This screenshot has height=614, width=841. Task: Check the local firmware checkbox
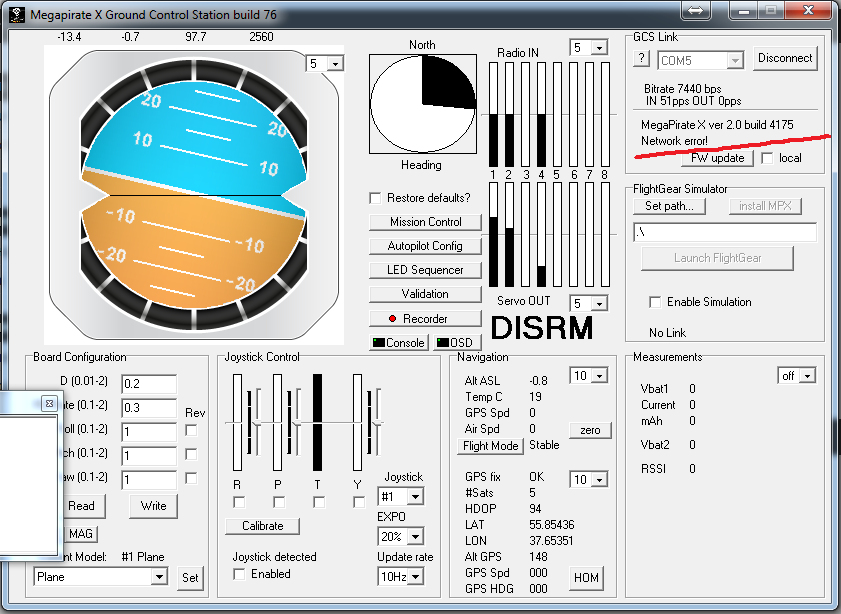click(767, 158)
